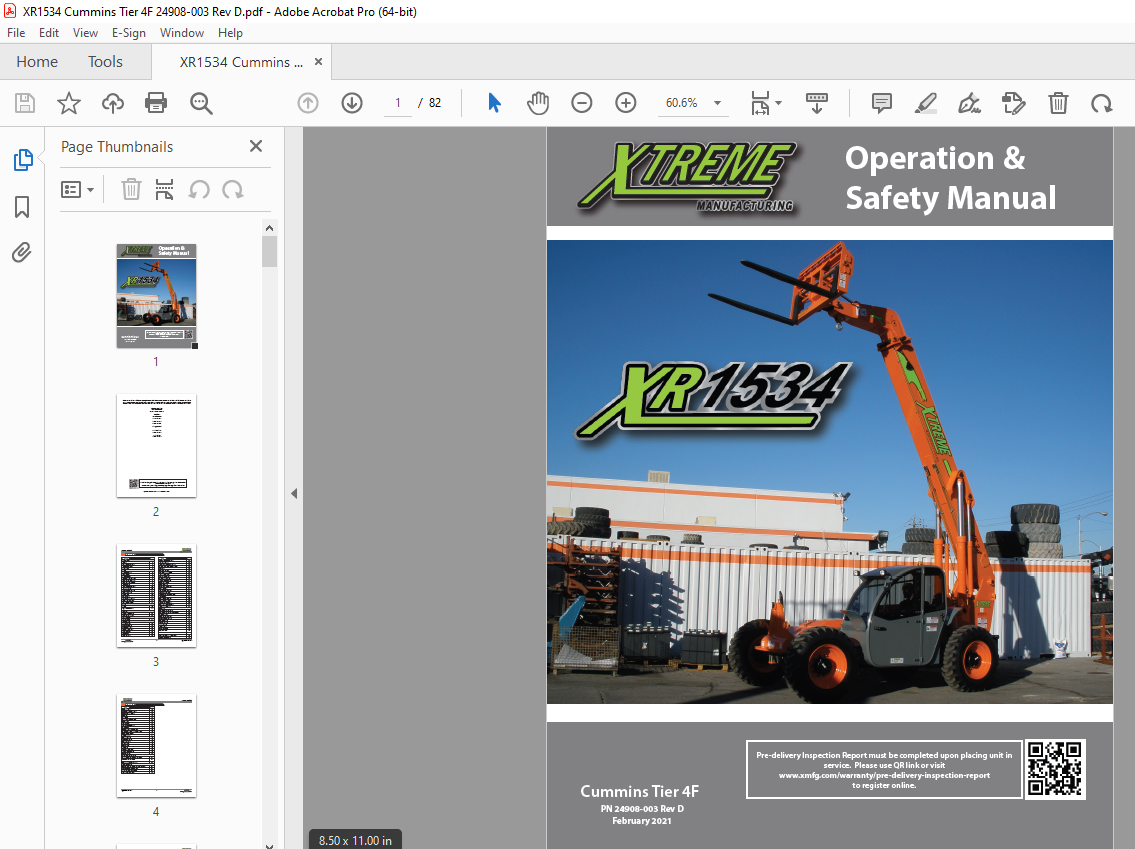Close the XR1534 Cummins document tab
This screenshot has width=1135, height=849.
(x=318, y=62)
